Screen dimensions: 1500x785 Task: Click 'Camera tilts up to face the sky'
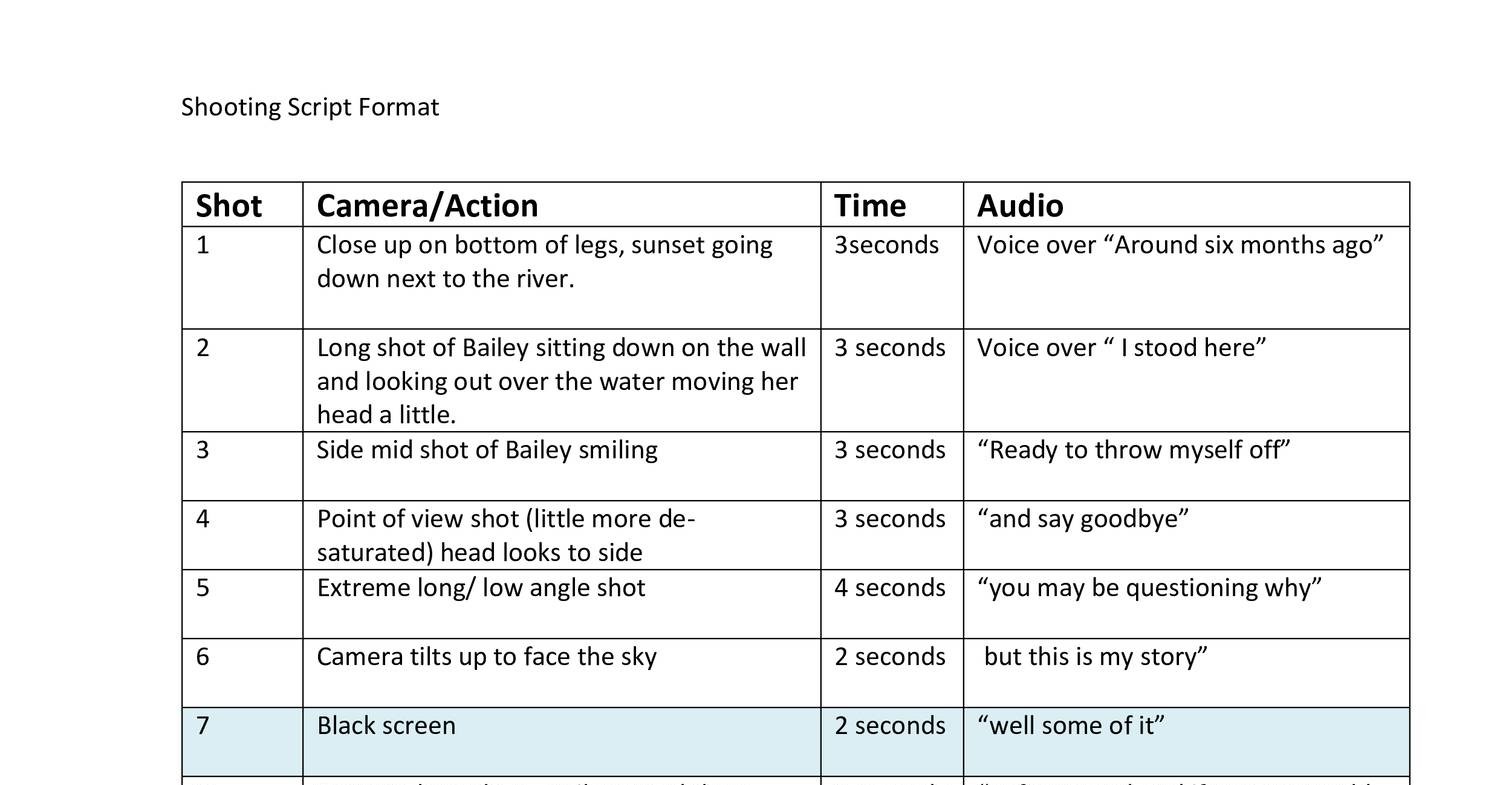coord(487,656)
